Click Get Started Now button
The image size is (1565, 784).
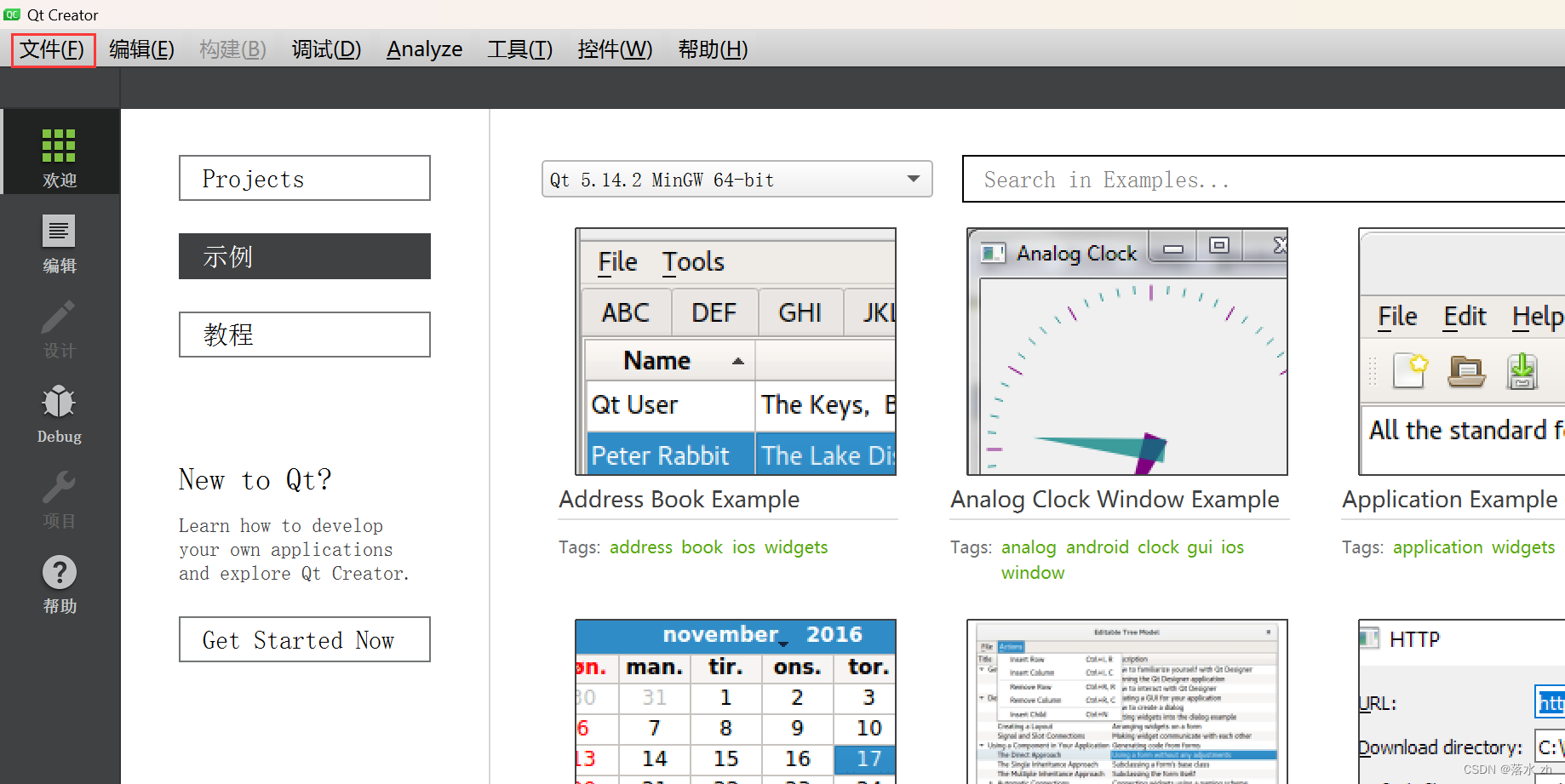click(x=305, y=639)
